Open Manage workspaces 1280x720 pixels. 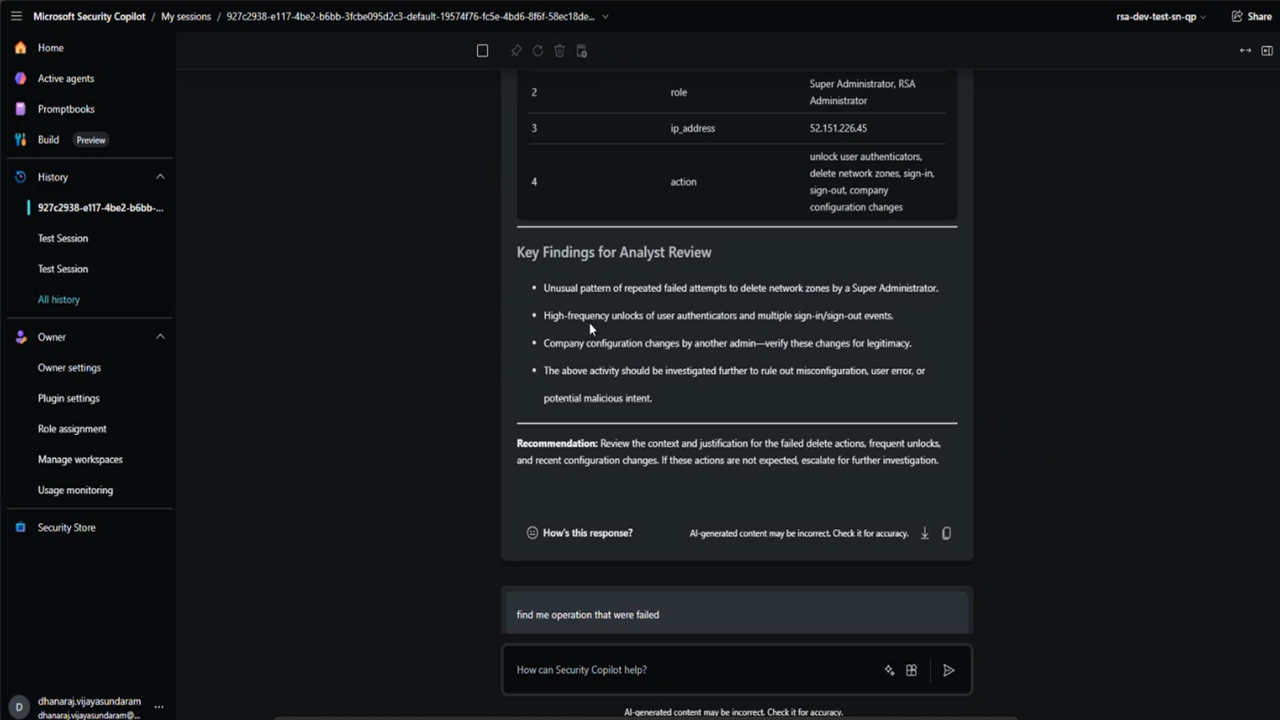click(x=80, y=459)
